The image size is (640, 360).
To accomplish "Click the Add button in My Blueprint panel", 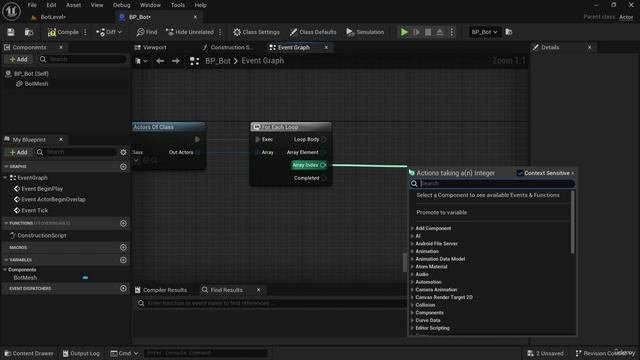I will (18, 152).
